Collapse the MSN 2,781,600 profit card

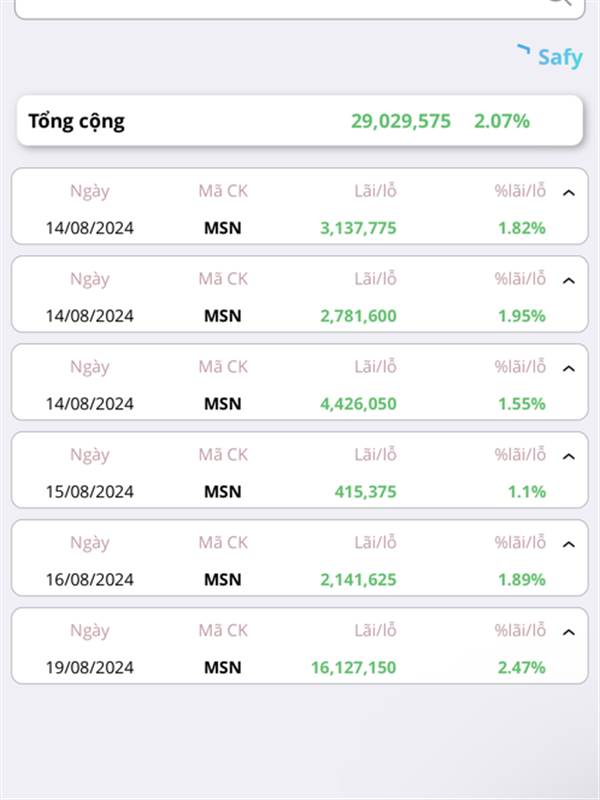click(x=568, y=281)
